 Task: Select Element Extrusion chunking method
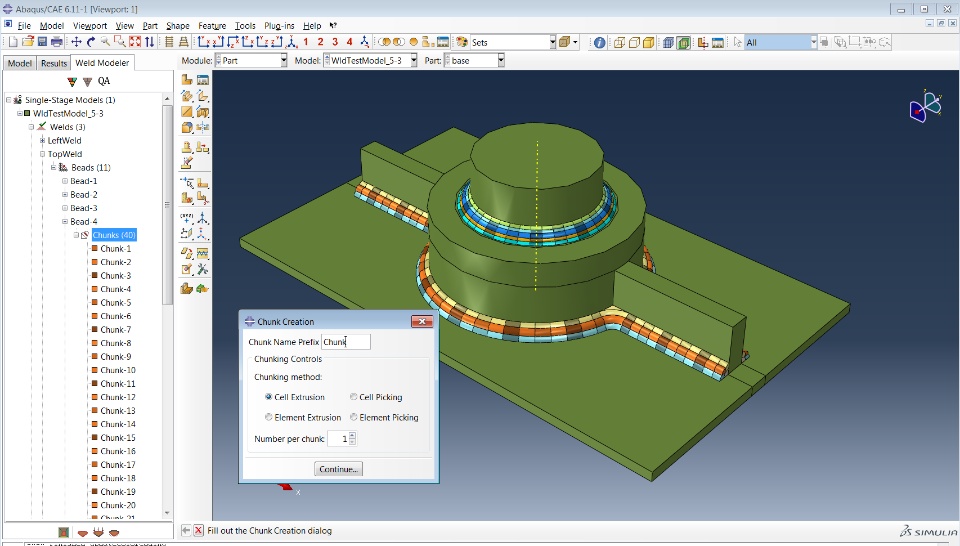pos(269,417)
